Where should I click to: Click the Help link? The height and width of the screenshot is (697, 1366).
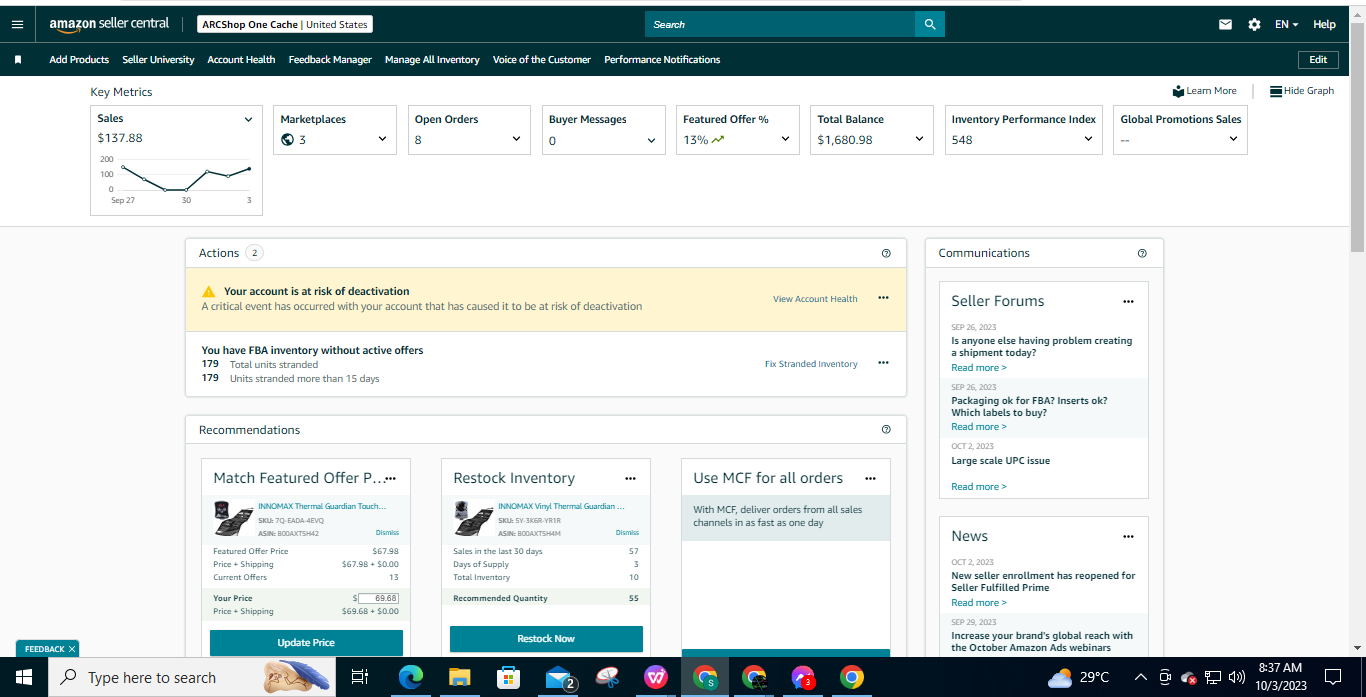1324,24
